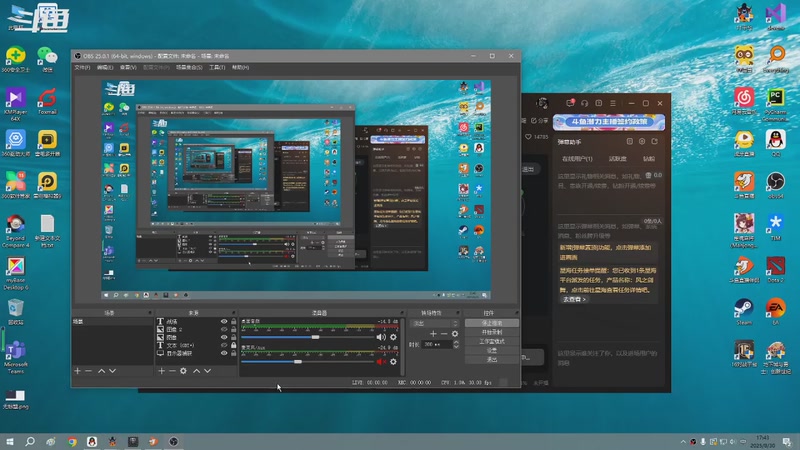Select the 图像 source row
This screenshot has height=450, width=800.
click(x=196, y=337)
